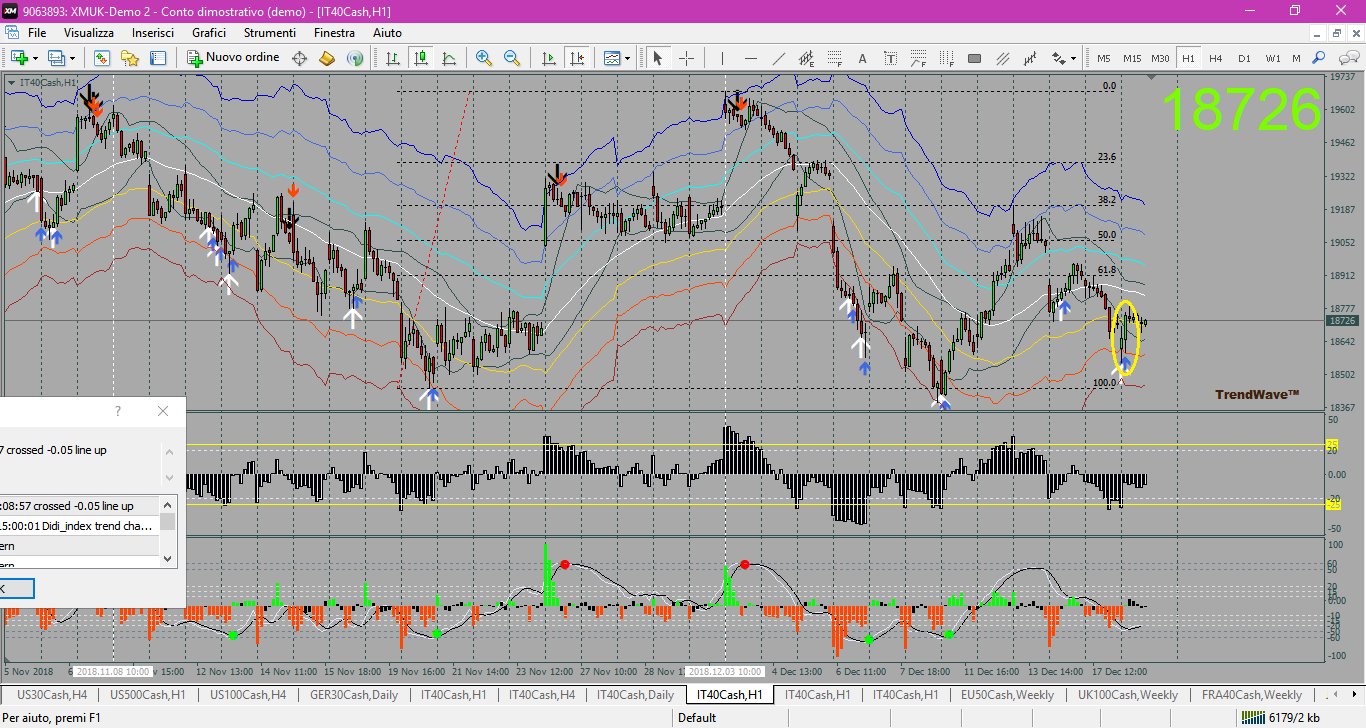This screenshot has width=1366, height=728.
Task: Switch chart to line chart mode
Action: (448, 58)
